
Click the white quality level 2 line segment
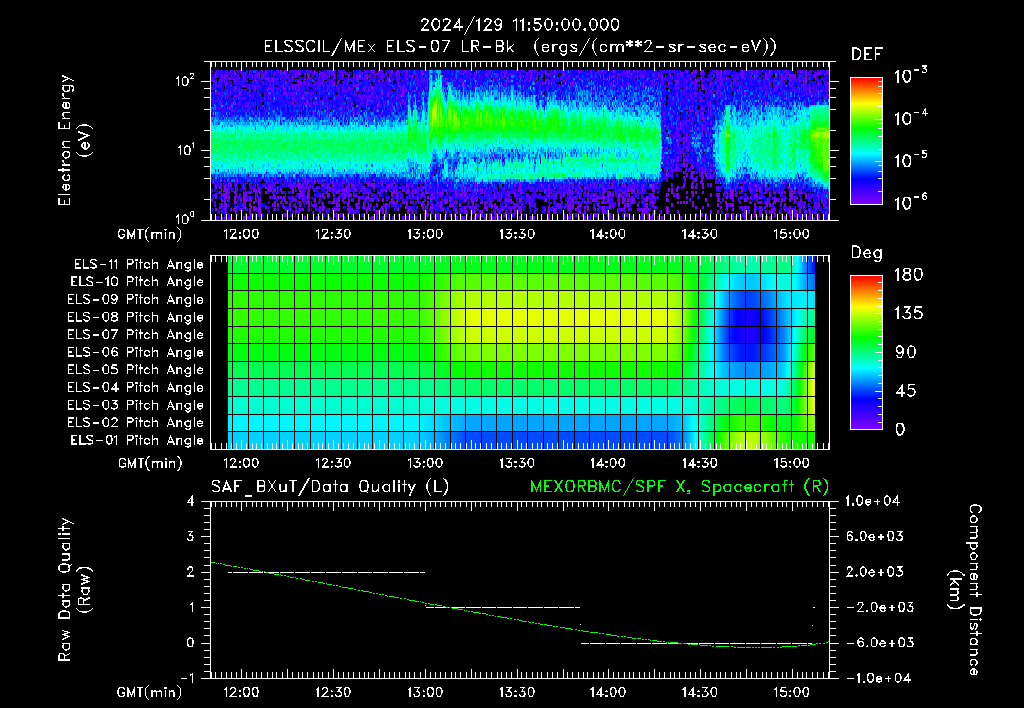(x=327, y=573)
